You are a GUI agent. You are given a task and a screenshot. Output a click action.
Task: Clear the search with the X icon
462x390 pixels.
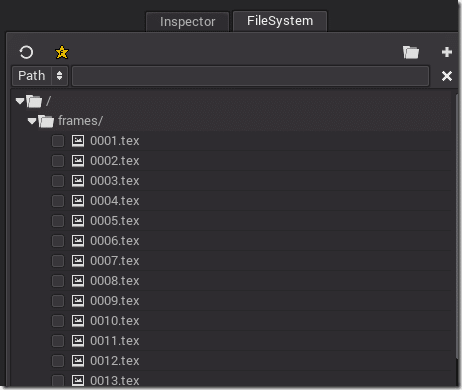(x=447, y=76)
